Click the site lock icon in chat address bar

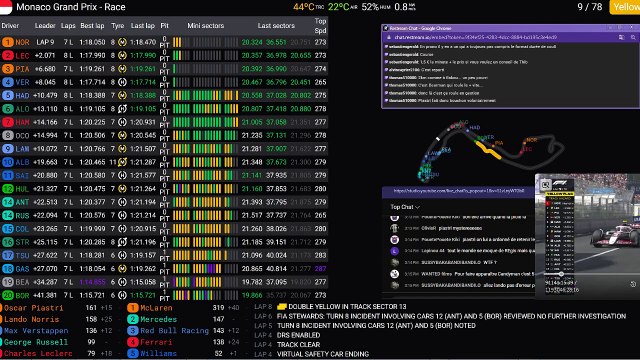(388, 37)
